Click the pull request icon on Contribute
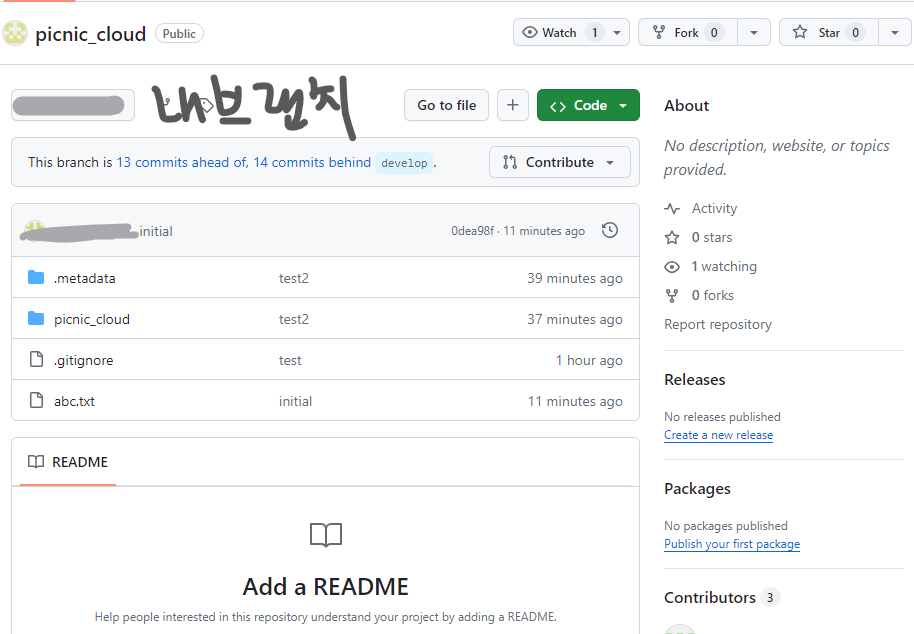 tap(509, 162)
